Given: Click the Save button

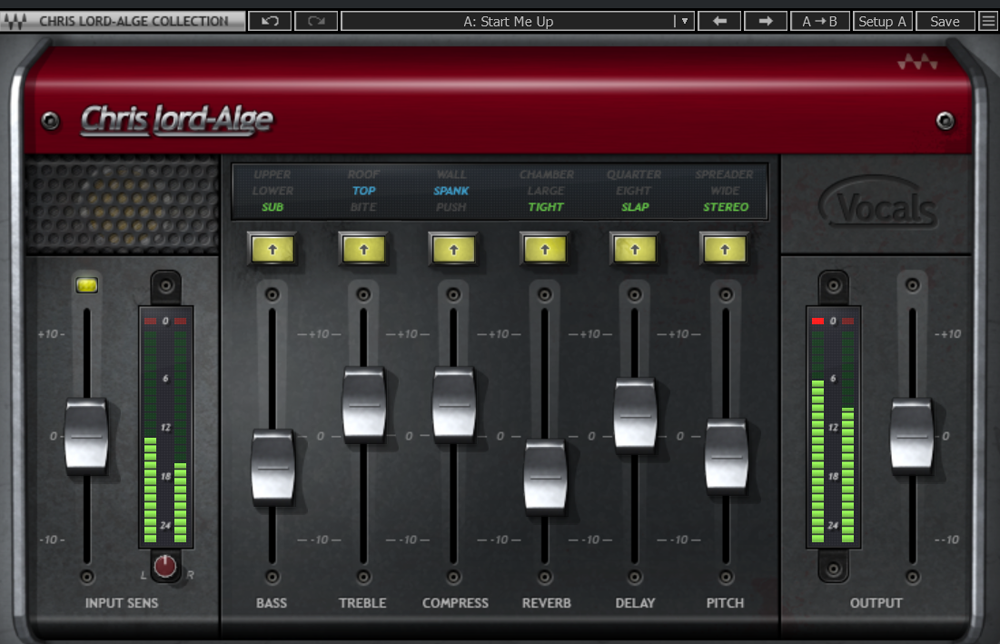Looking at the screenshot, I should tap(945, 21).
